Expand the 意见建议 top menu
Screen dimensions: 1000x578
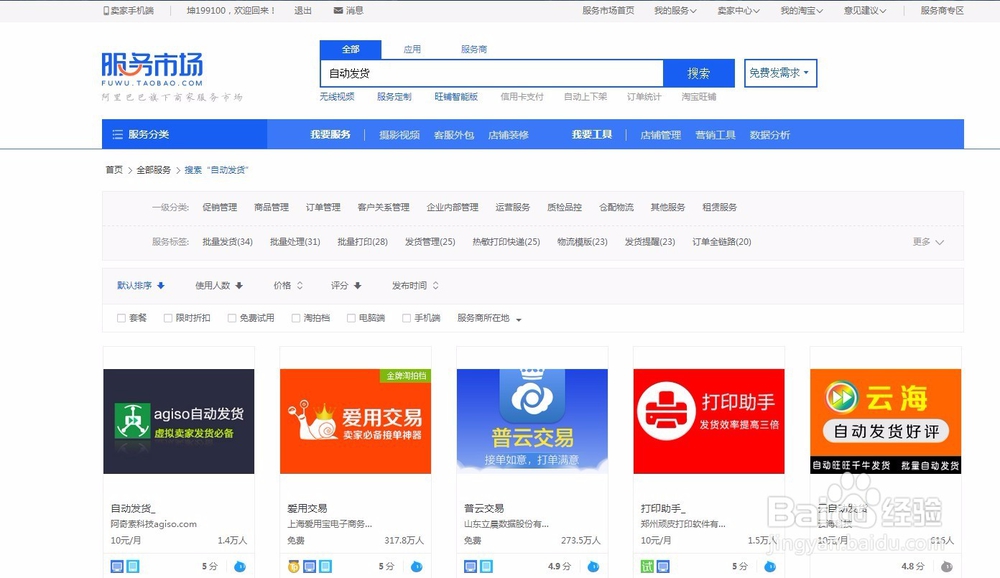tap(865, 10)
